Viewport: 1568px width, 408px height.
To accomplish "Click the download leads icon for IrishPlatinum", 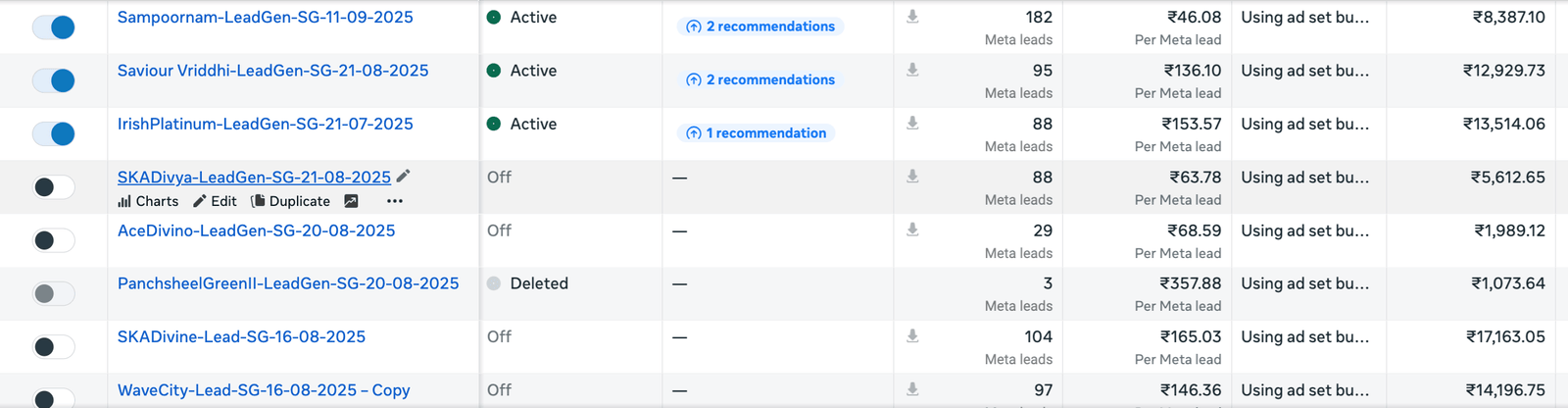I will pyautogui.click(x=912, y=124).
